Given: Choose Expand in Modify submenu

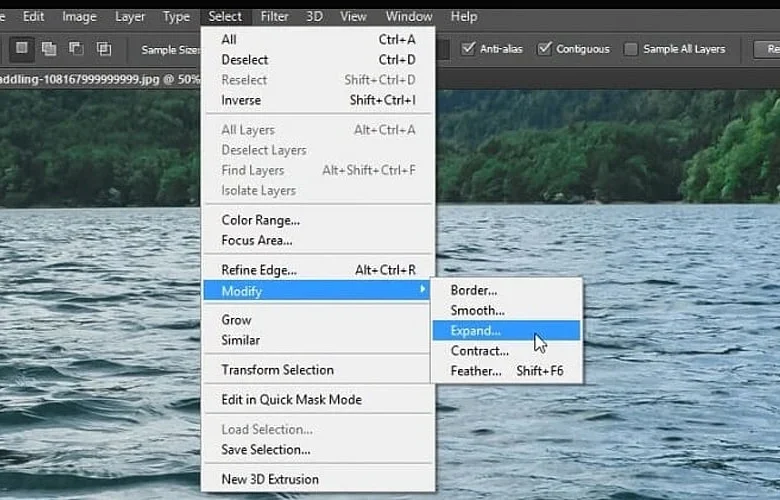Looking at the screenshot, I should (506, 331).
